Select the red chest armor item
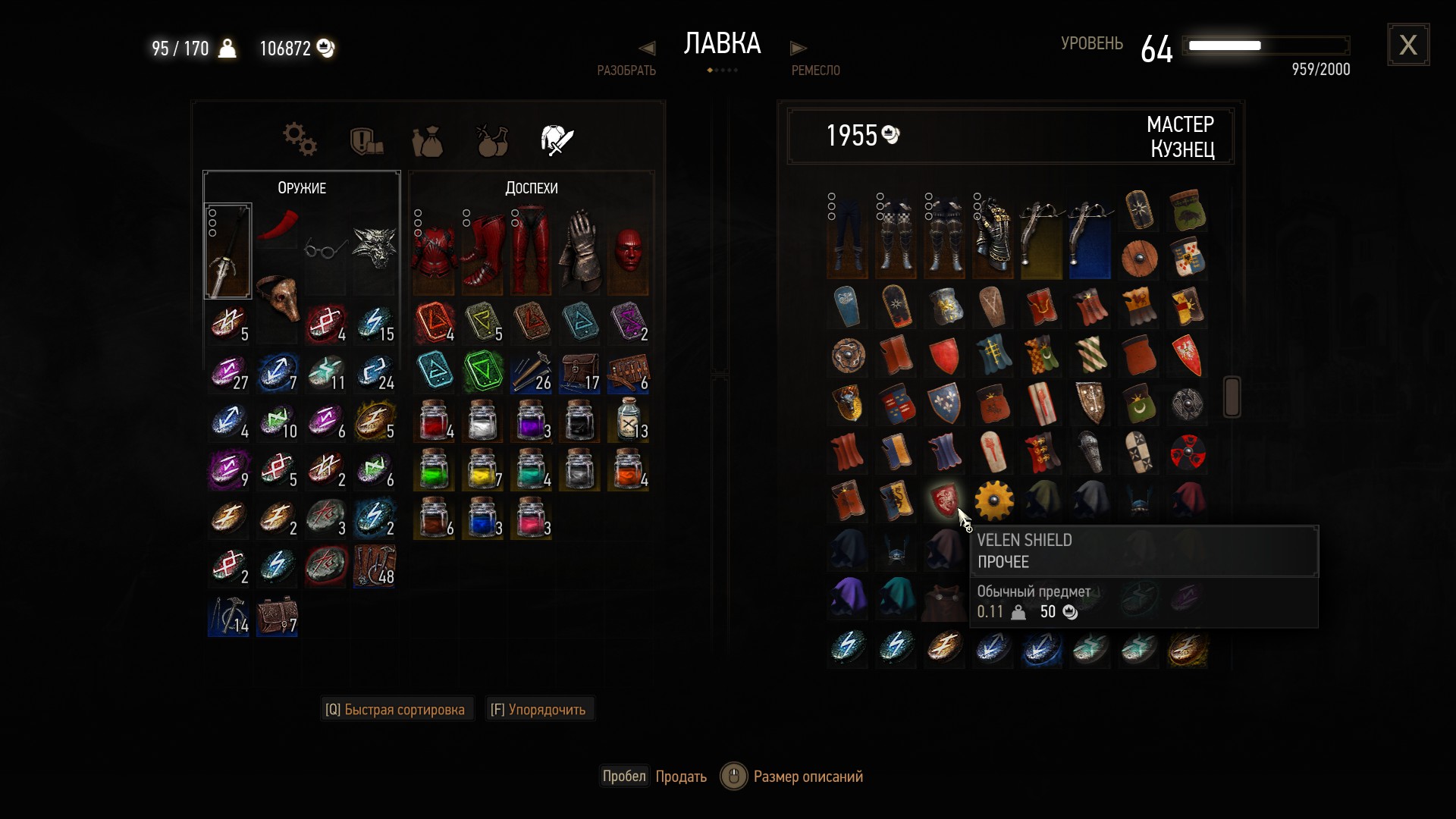Viewport: 1456px width, 819px height. tap(434, 251)
